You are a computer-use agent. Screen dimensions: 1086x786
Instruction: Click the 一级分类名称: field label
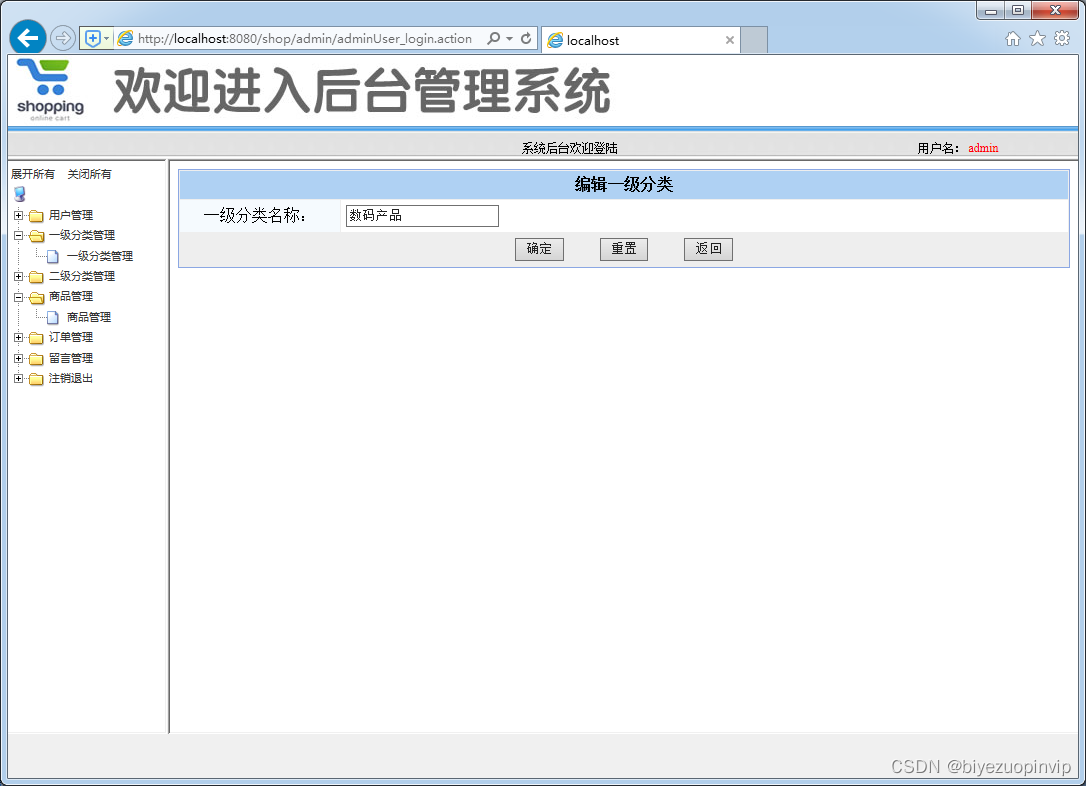[255, 215]
